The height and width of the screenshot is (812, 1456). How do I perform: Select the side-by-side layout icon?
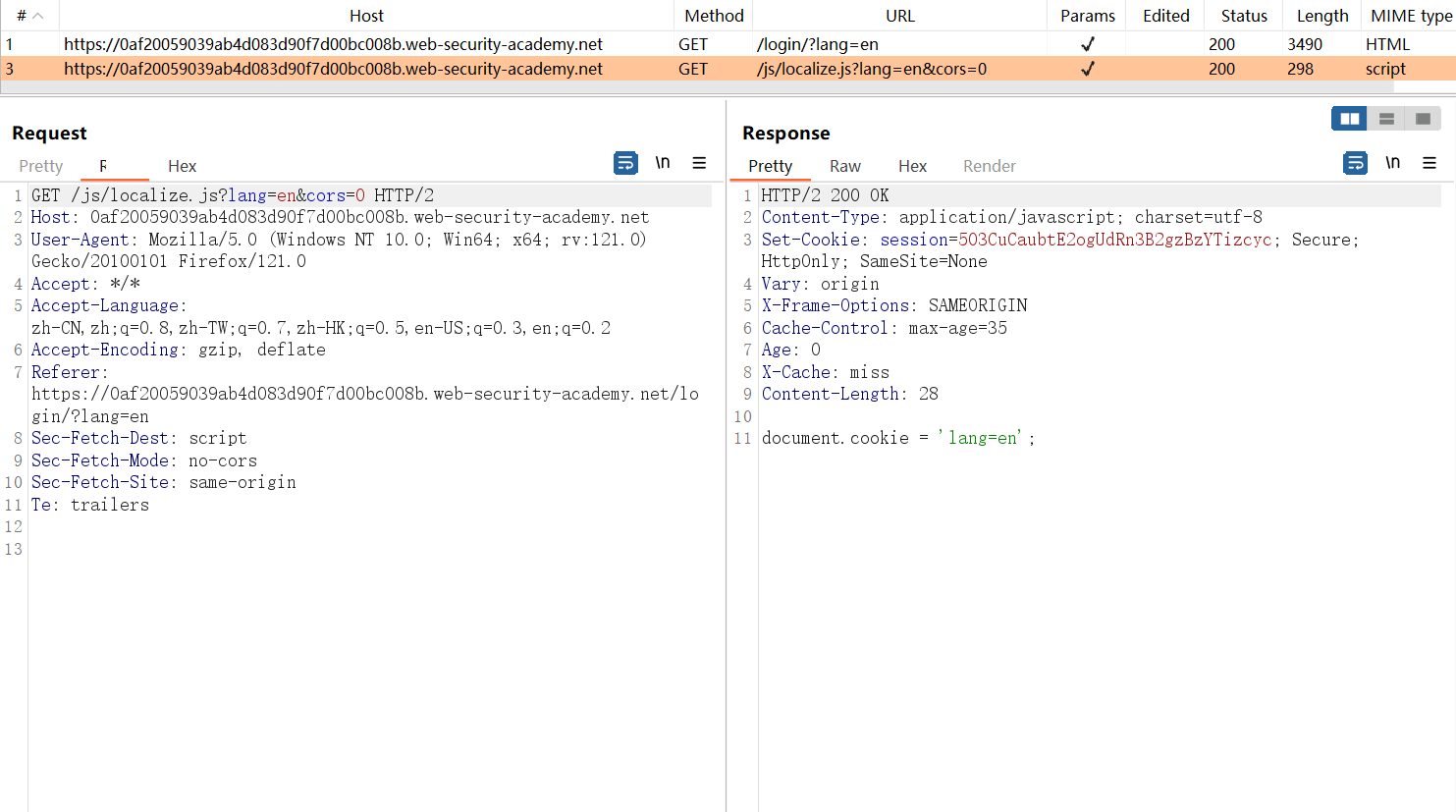pos(1350,119)
